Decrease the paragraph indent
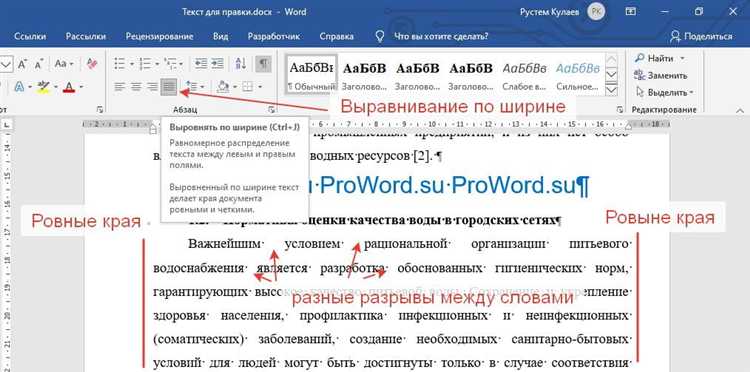The image size is (750, 372). click(201, 64)
